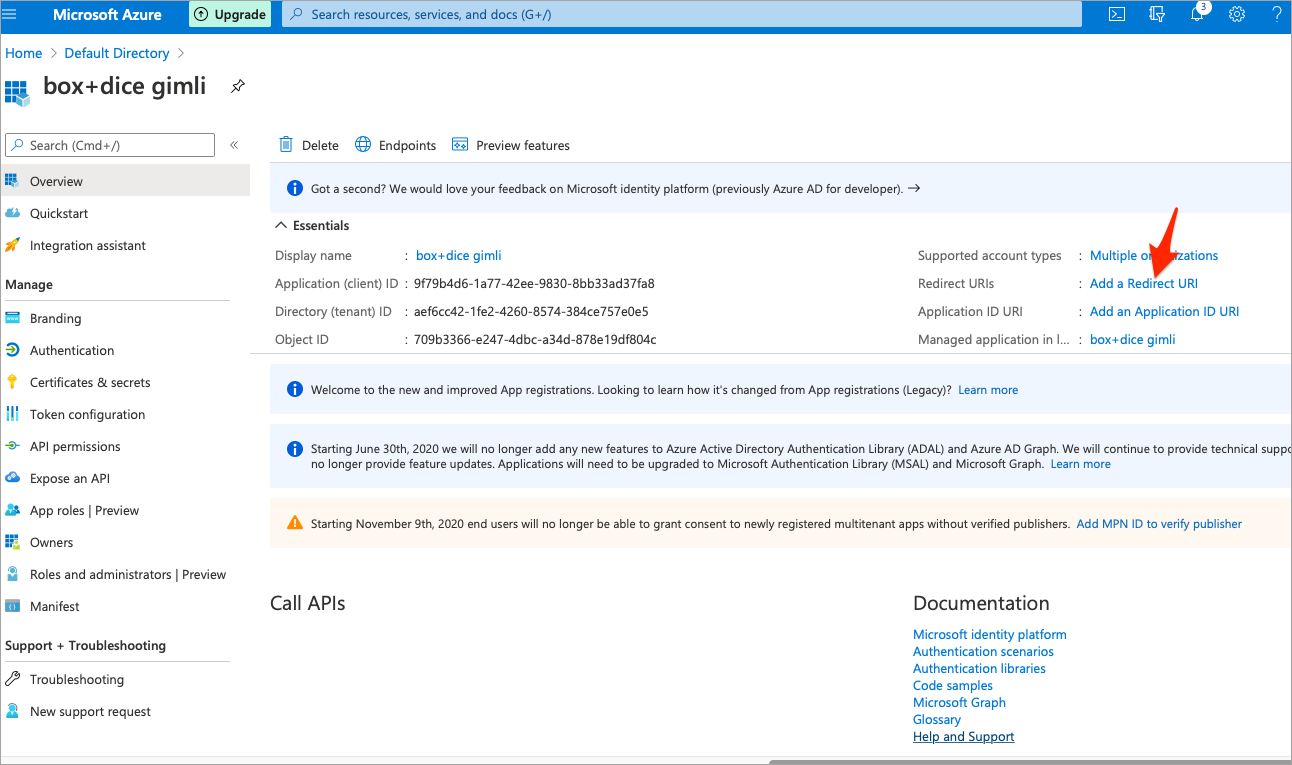The height and width of the screenshot is (765, 1292).
Task: Open the Microsoft Graph documentation link
Action: pyautogui.click(x=959, y=703)
